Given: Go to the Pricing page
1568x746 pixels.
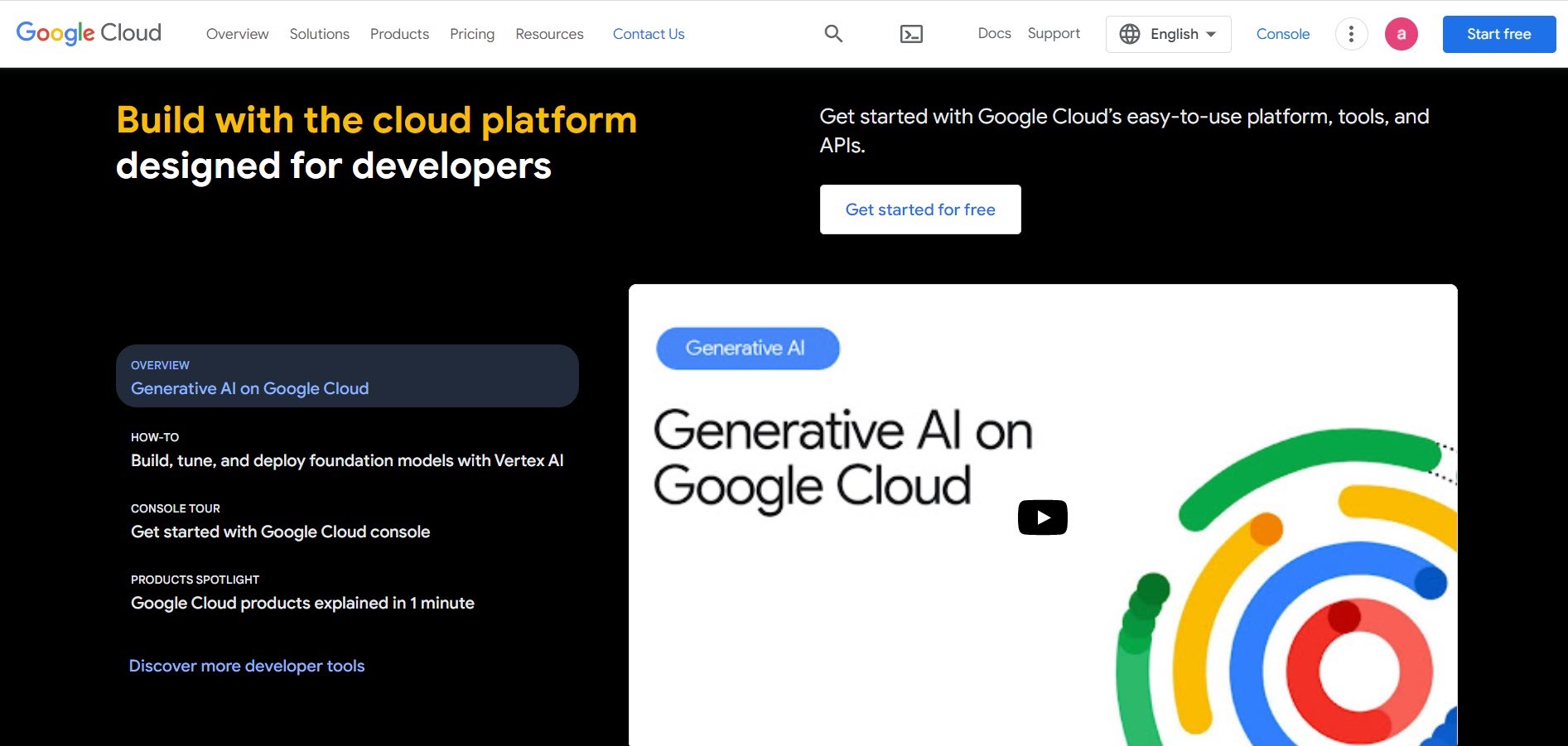Looking at the screenshot, I should pyautogui.click(x=472, y=34).
